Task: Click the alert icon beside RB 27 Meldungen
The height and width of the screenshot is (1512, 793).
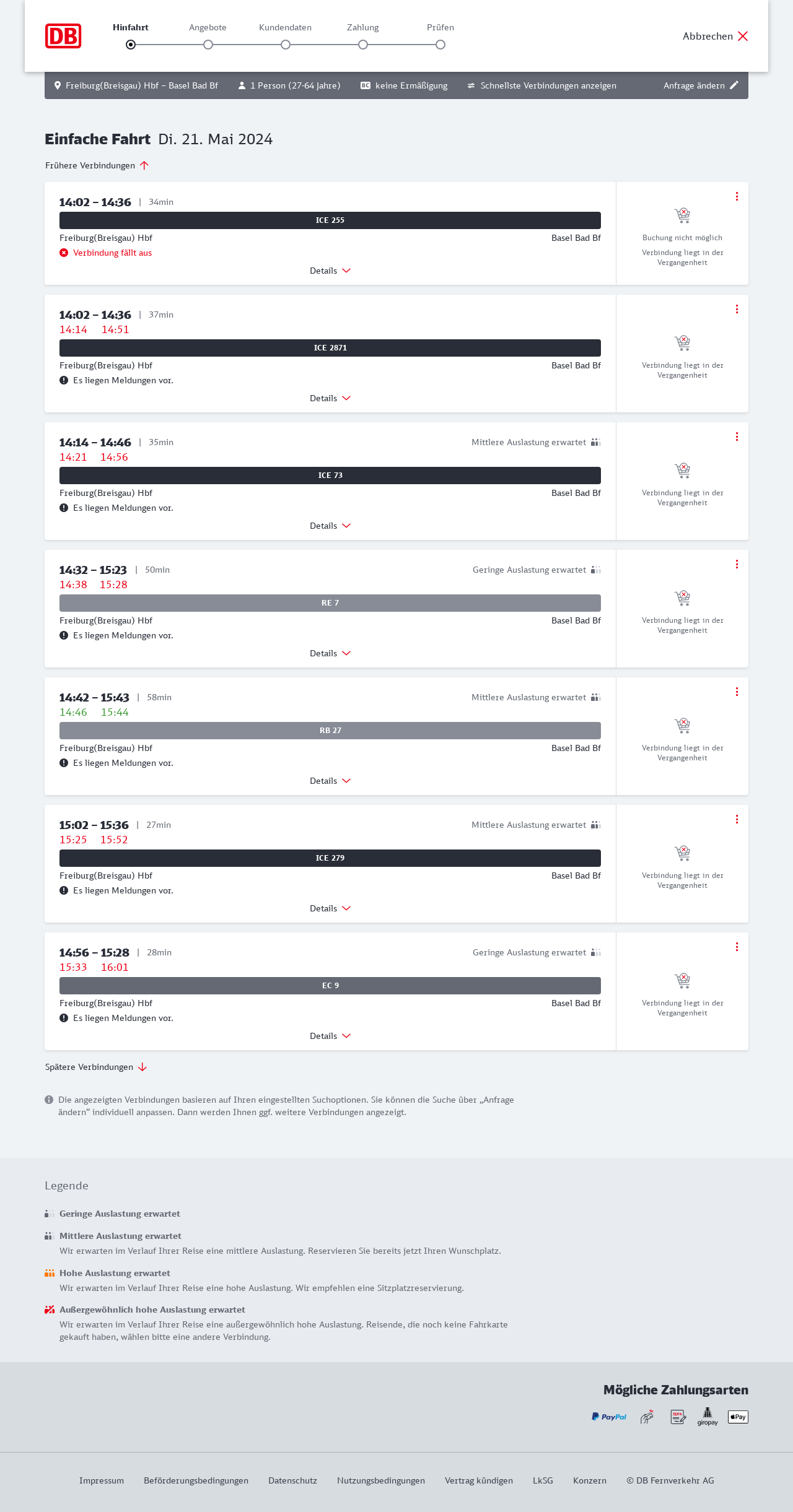Action: point(64,763)
